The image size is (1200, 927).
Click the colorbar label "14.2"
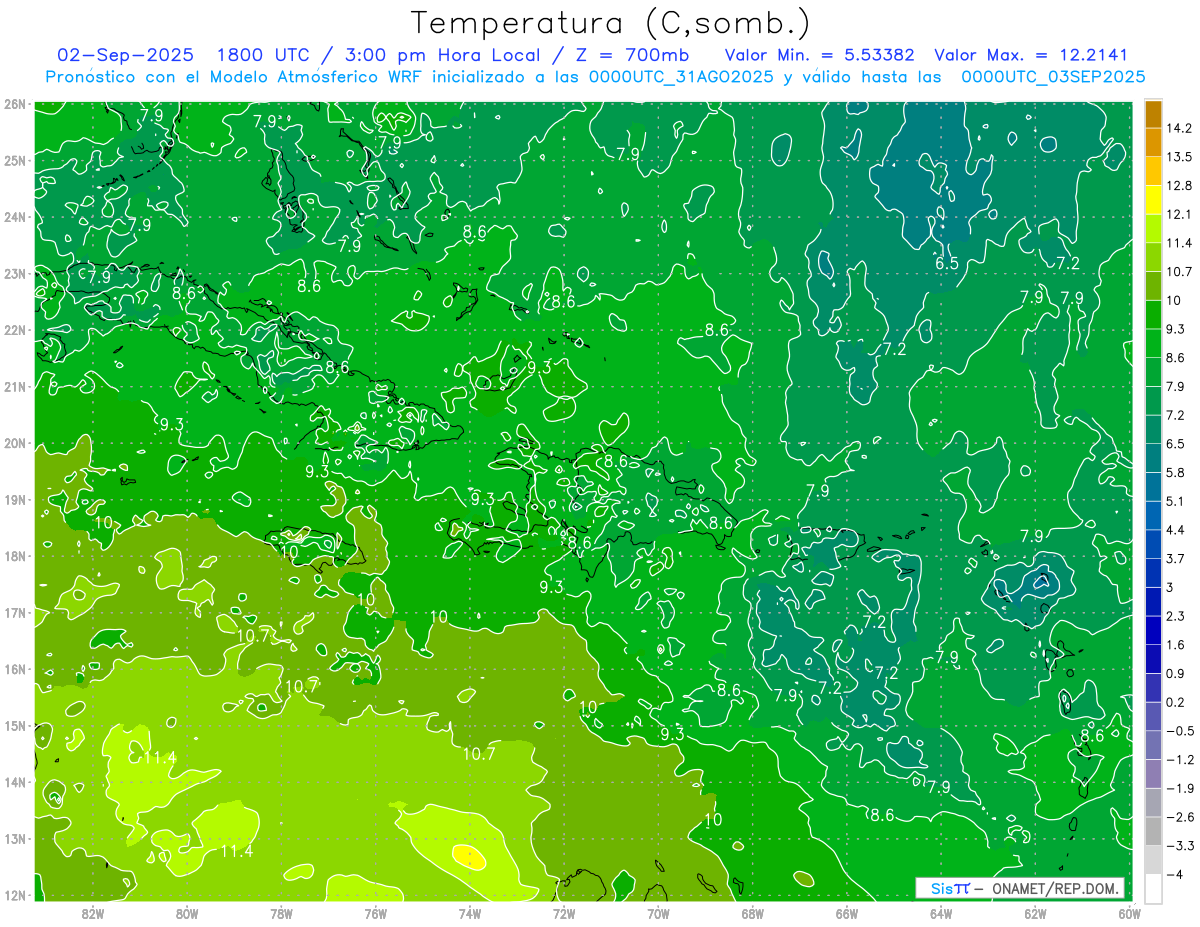(1179, 128)
